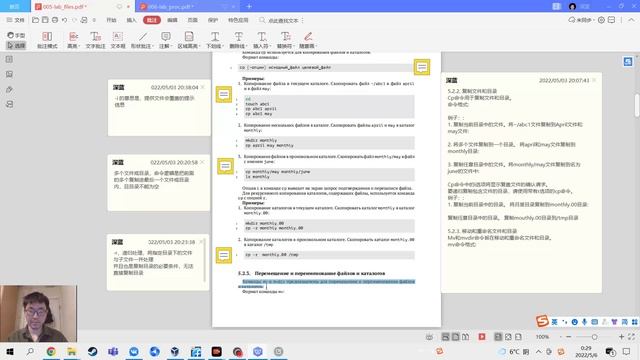Open the fourth left sidebar panel icon

9,104
